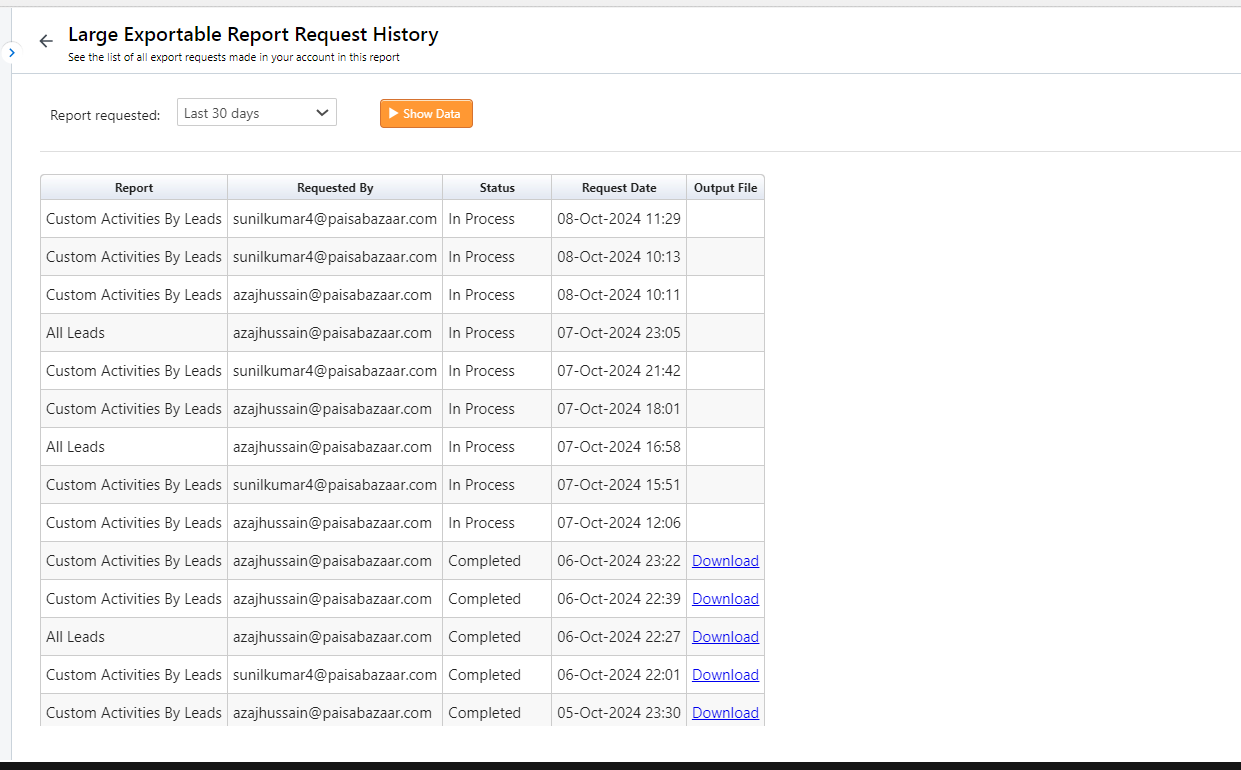Click the Status column header
The width and height of the screenshot is (1241, 770).
pos(497,188)
